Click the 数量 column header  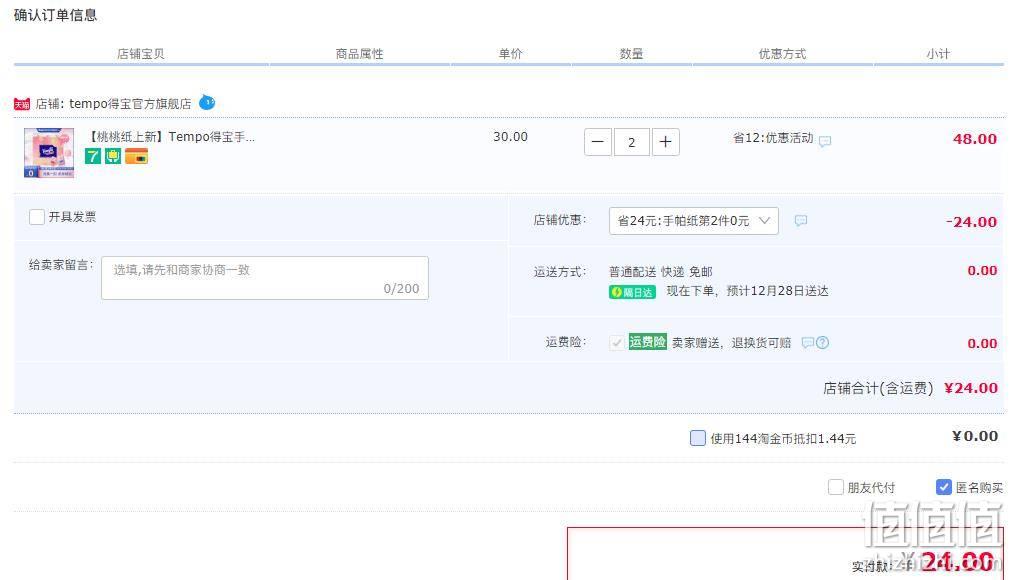point(631,54)
